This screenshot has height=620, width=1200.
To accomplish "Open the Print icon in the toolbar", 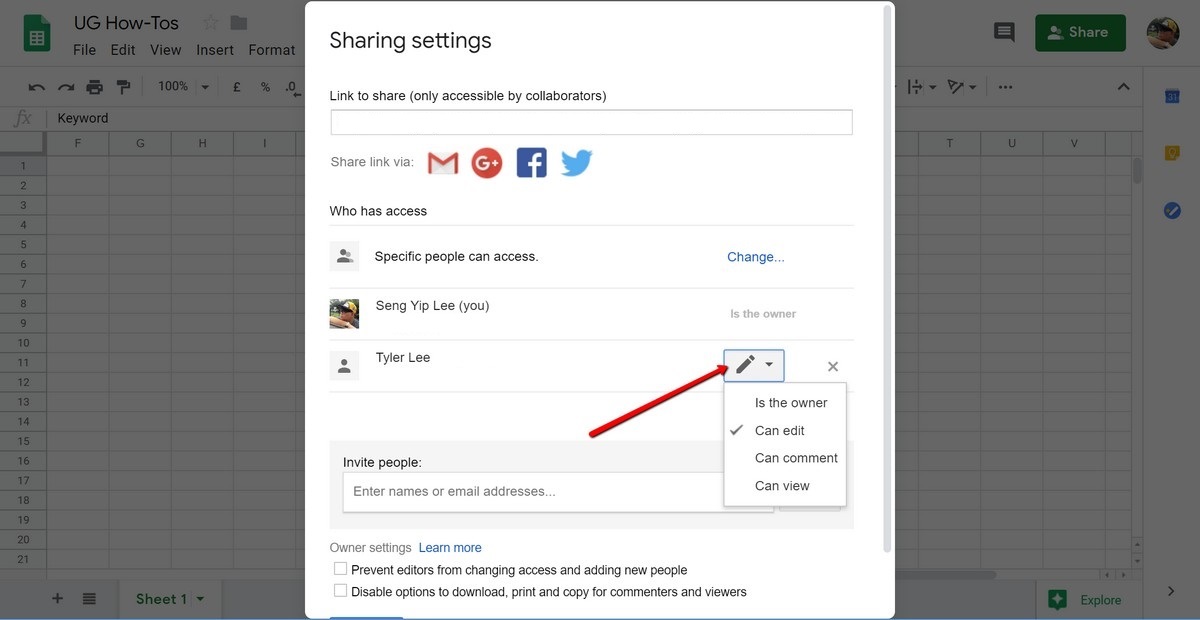I will click(94, 86).
